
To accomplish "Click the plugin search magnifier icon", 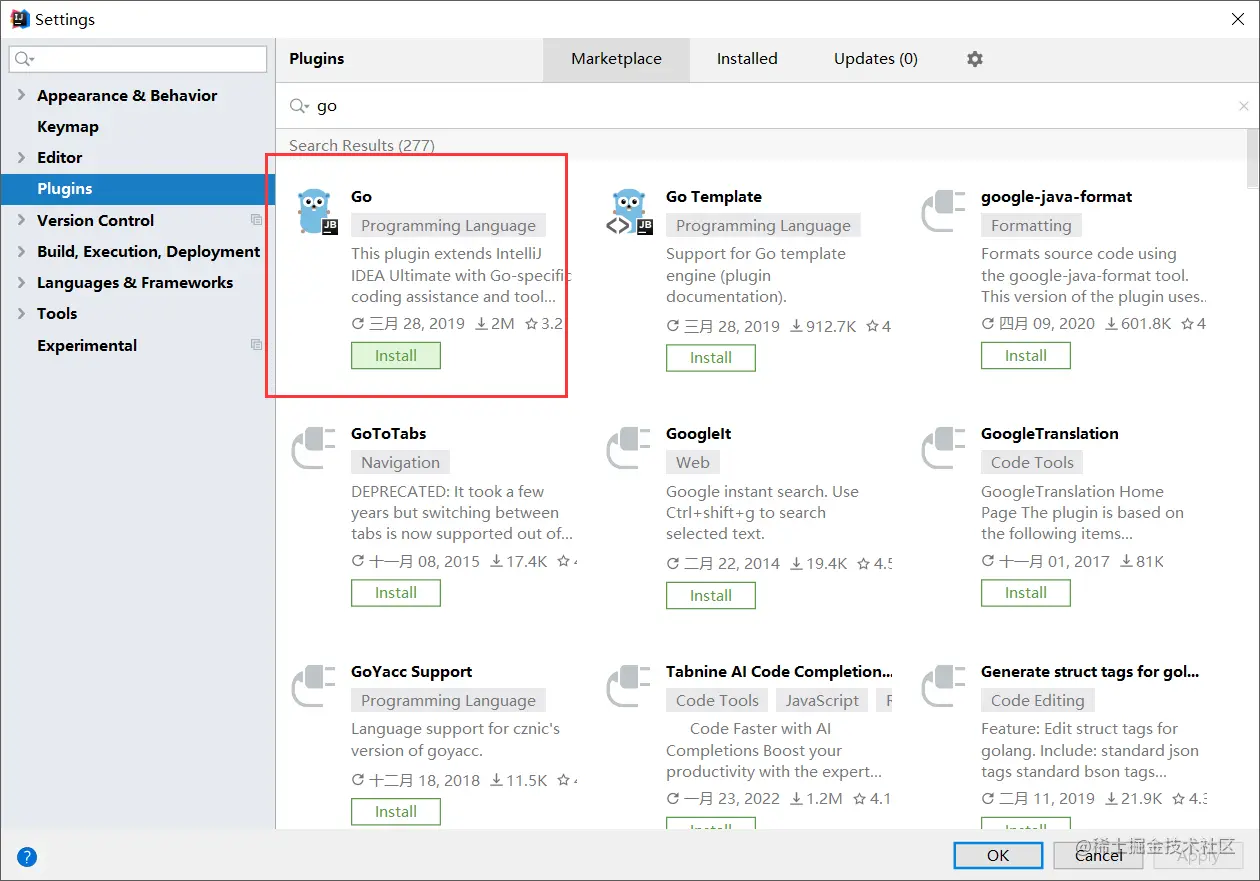I will tap(299, 106).
